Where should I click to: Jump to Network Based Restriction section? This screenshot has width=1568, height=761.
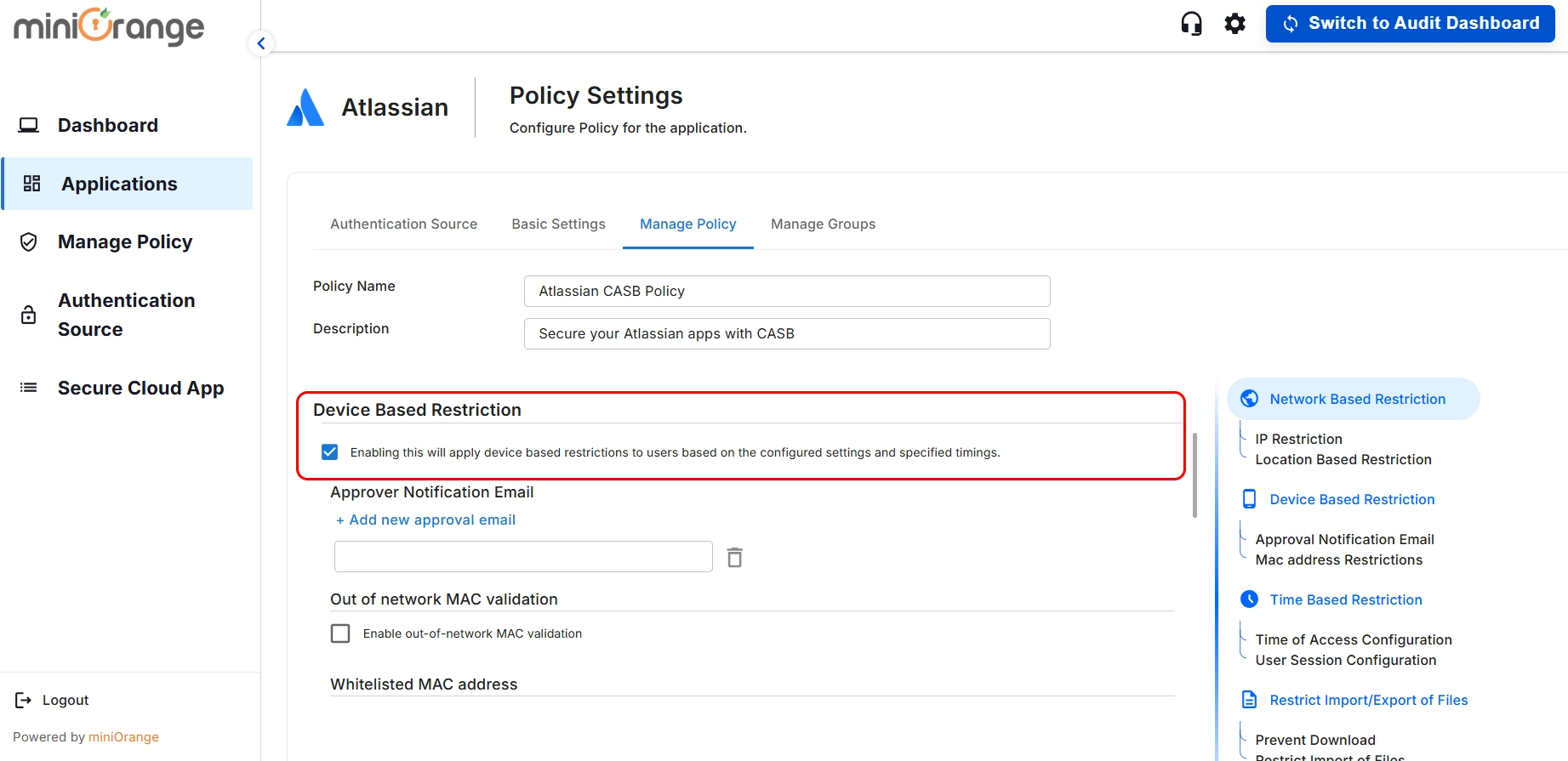[1357, 399]
